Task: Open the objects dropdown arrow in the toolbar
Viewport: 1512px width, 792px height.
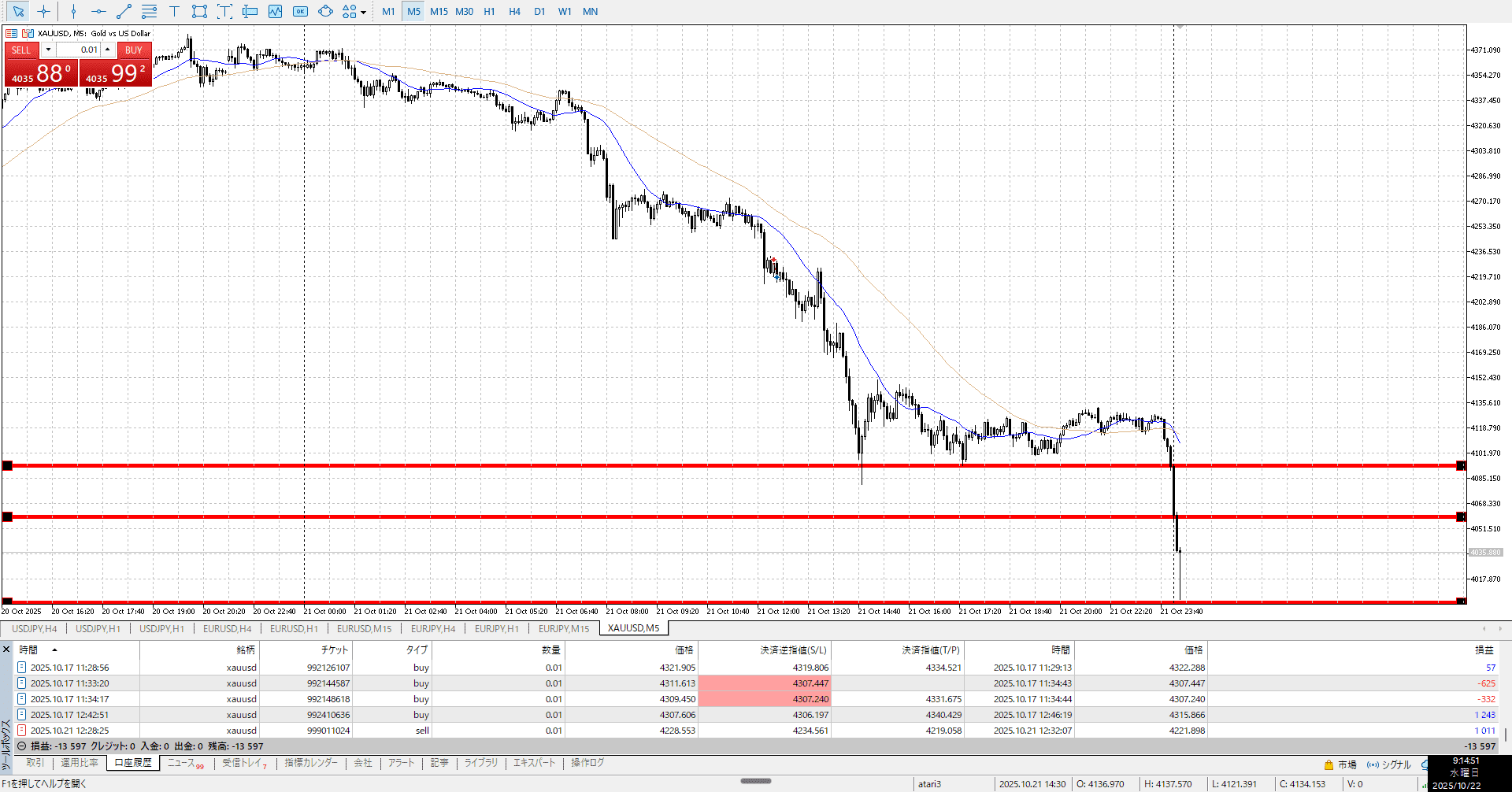Action: click(363, 13)
